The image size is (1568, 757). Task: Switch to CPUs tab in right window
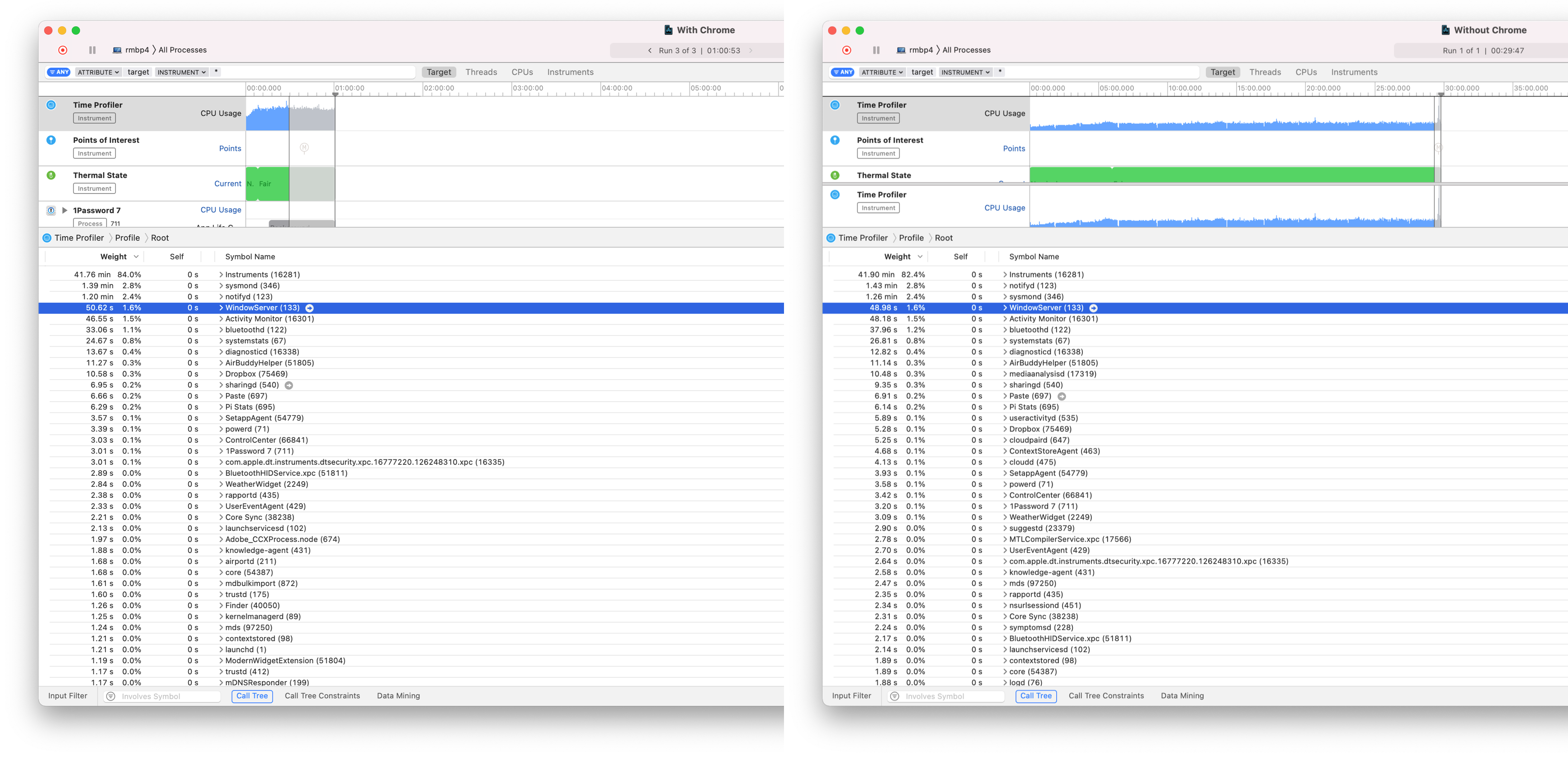coord(1306,72)
